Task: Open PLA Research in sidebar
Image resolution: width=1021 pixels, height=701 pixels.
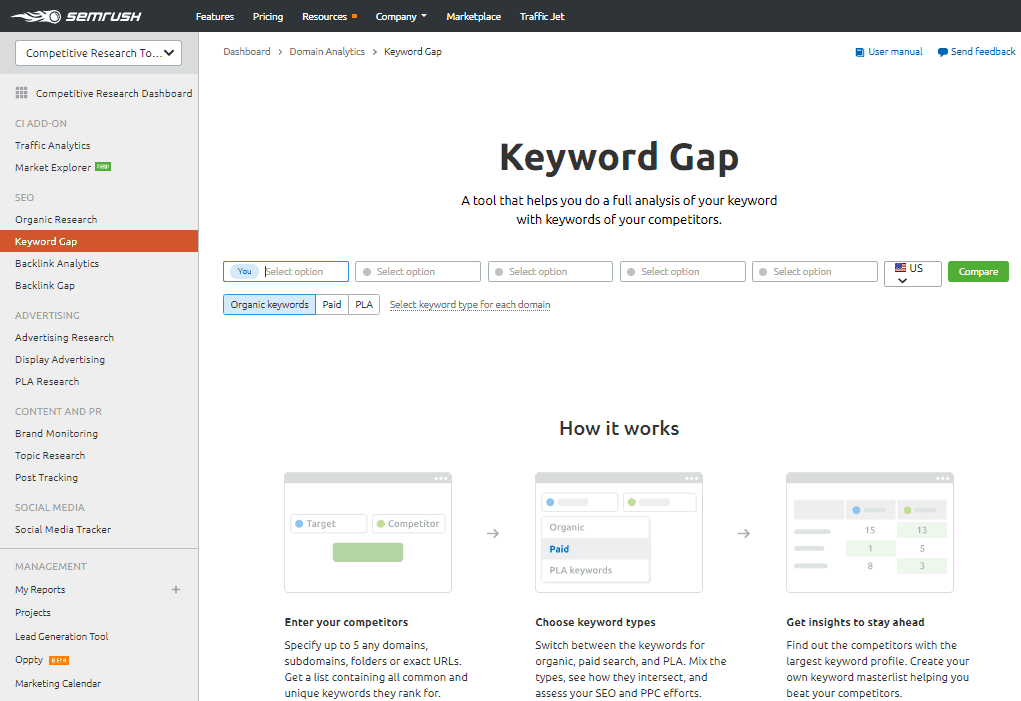Action: (x=47, y=381)
